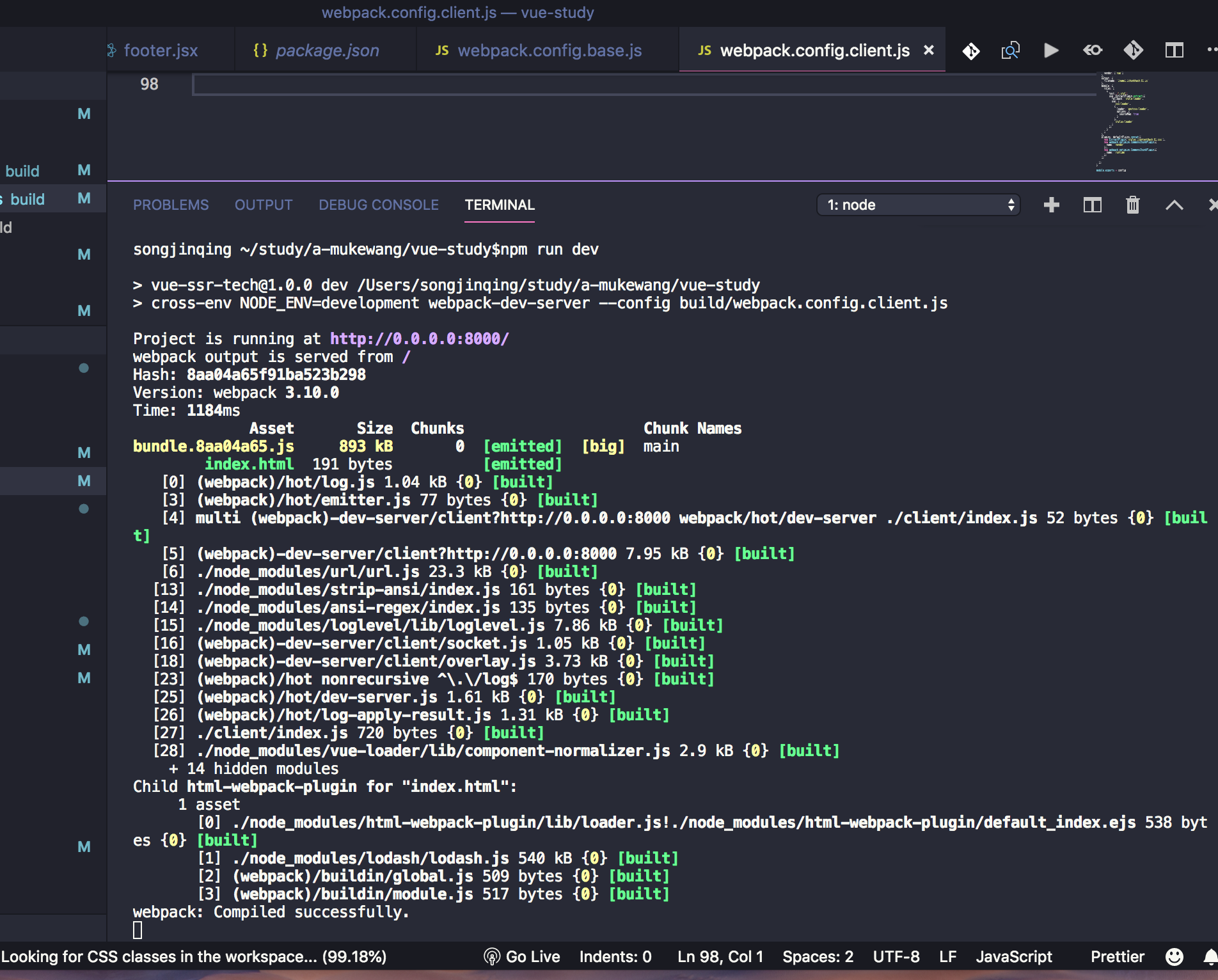The height and width of the screenshot is (980, 1218).
Task: Click Ln 98, Col 1 in status bar
Action: click(720, 957)
